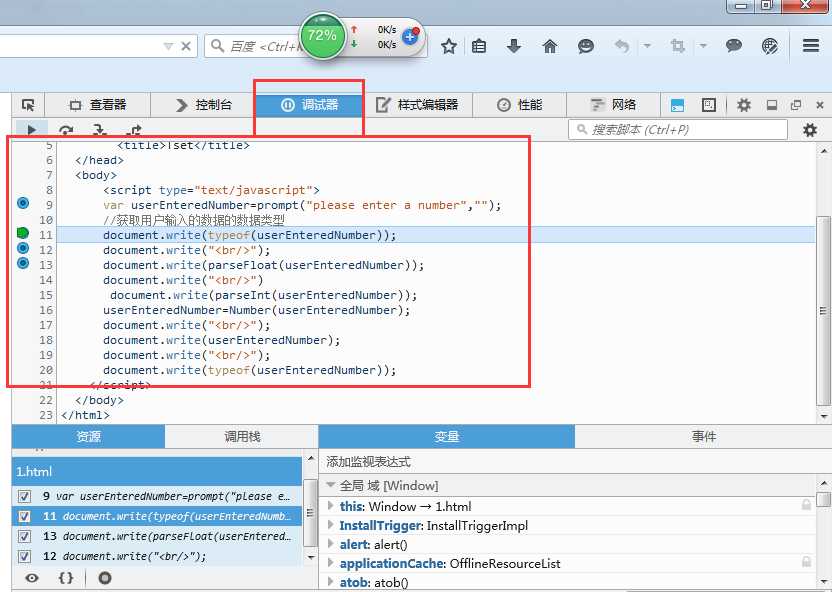Open the screenshot crop dropdown arrow

[x=703, y=46]
